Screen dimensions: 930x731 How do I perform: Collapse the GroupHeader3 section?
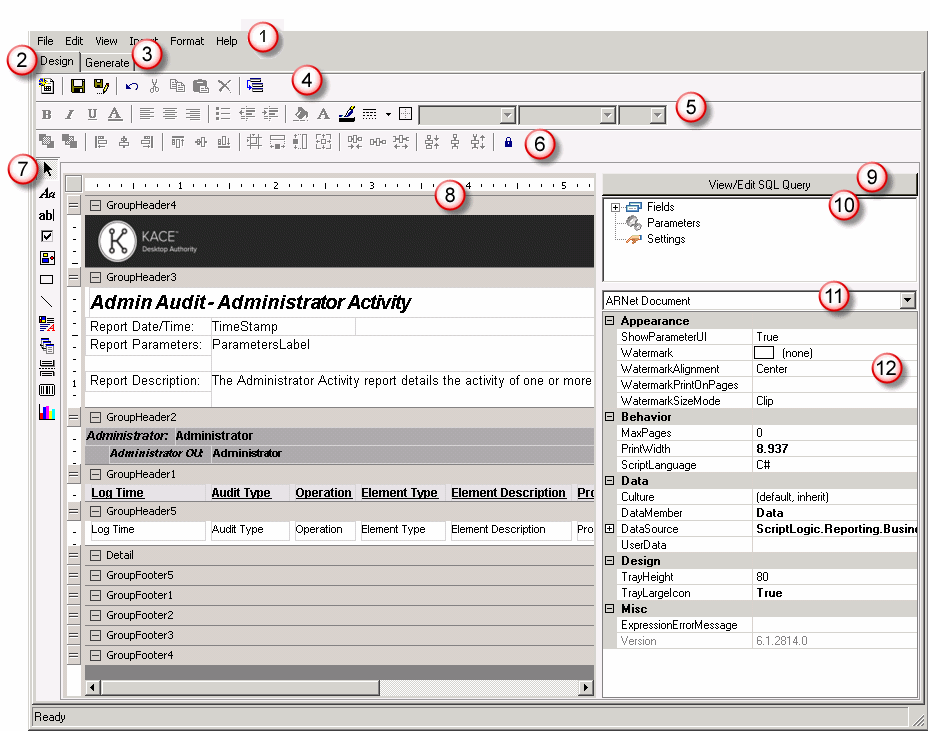point(95,277)
